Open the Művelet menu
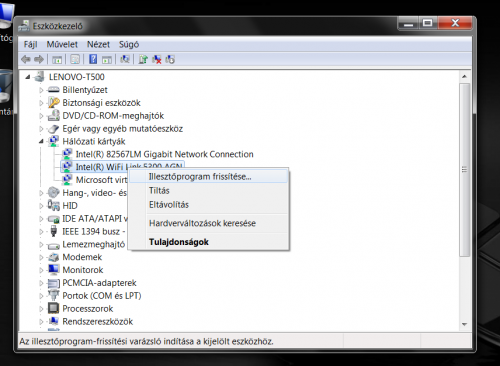 point(62,44)
